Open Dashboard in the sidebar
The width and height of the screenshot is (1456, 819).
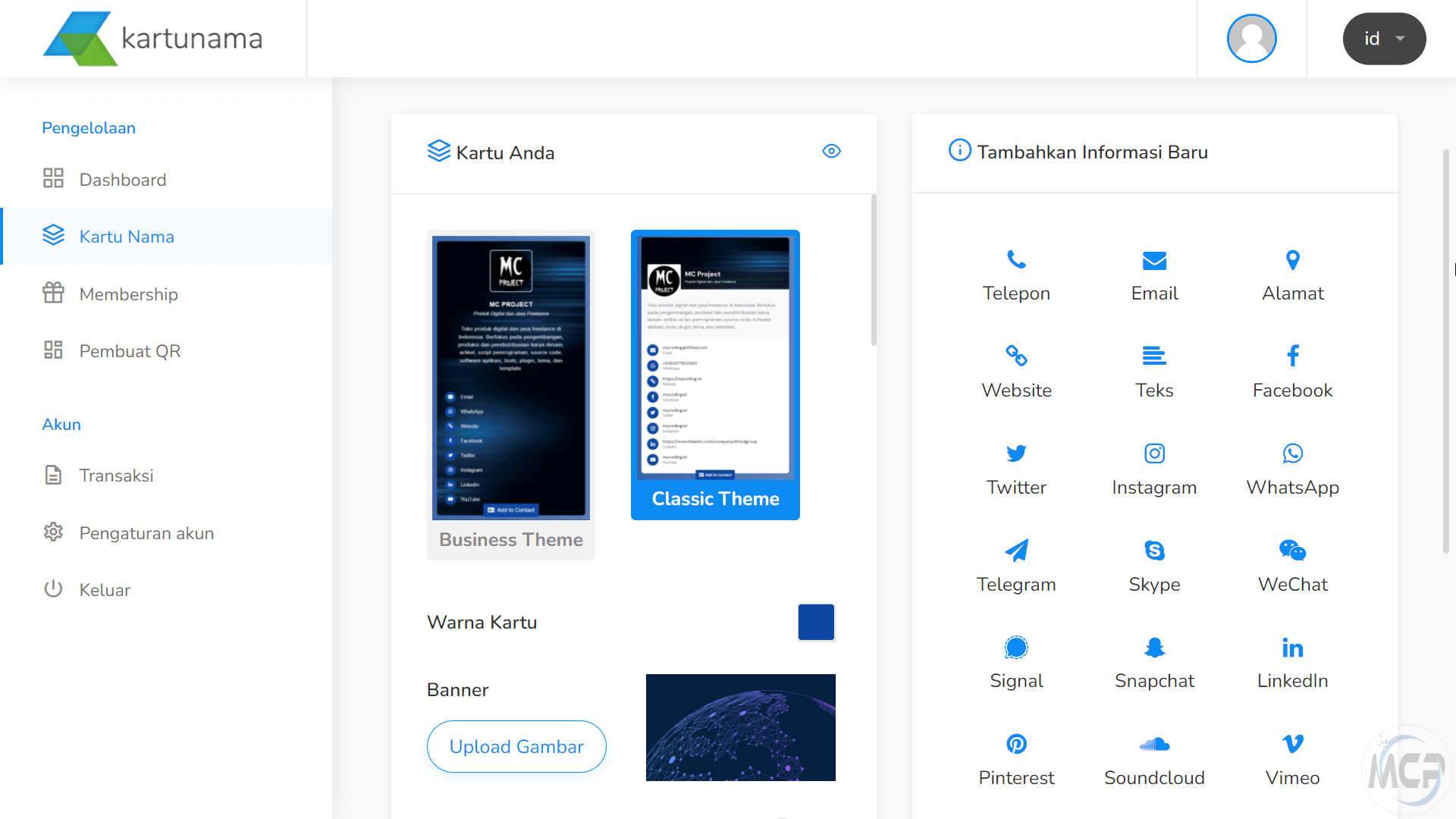point(122,180)
